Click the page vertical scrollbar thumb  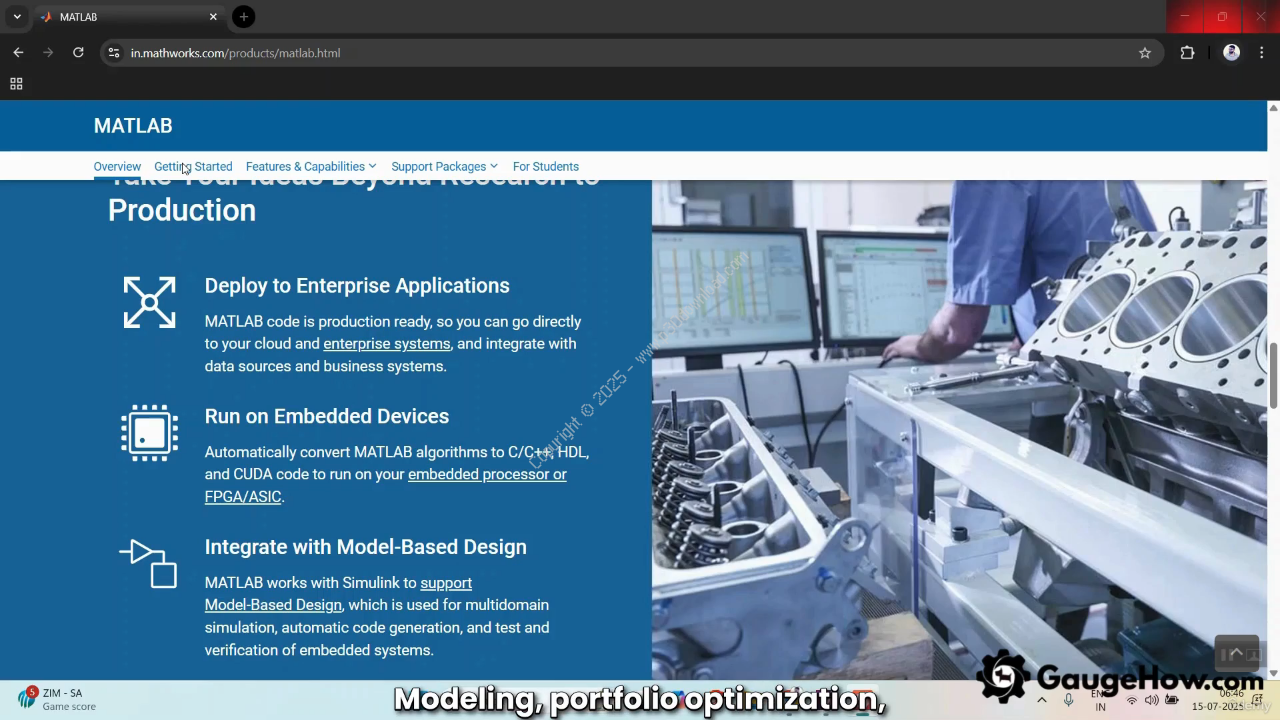(1273, 375)
